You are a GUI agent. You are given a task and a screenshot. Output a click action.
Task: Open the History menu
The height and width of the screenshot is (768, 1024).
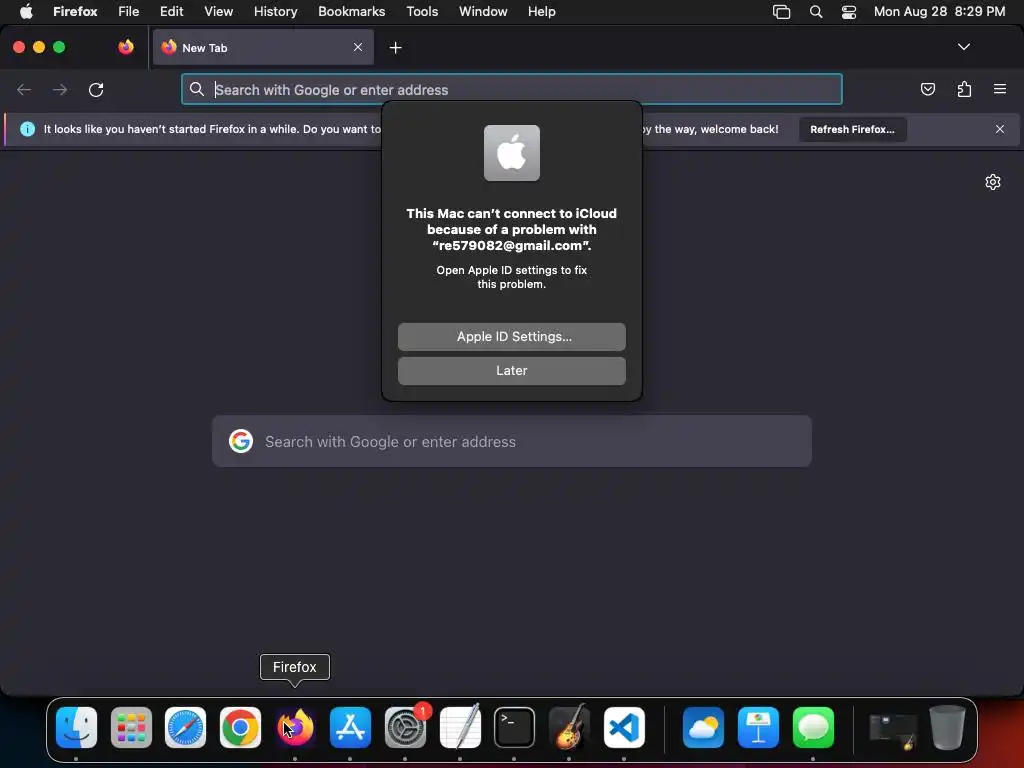(x=276, y=11)
